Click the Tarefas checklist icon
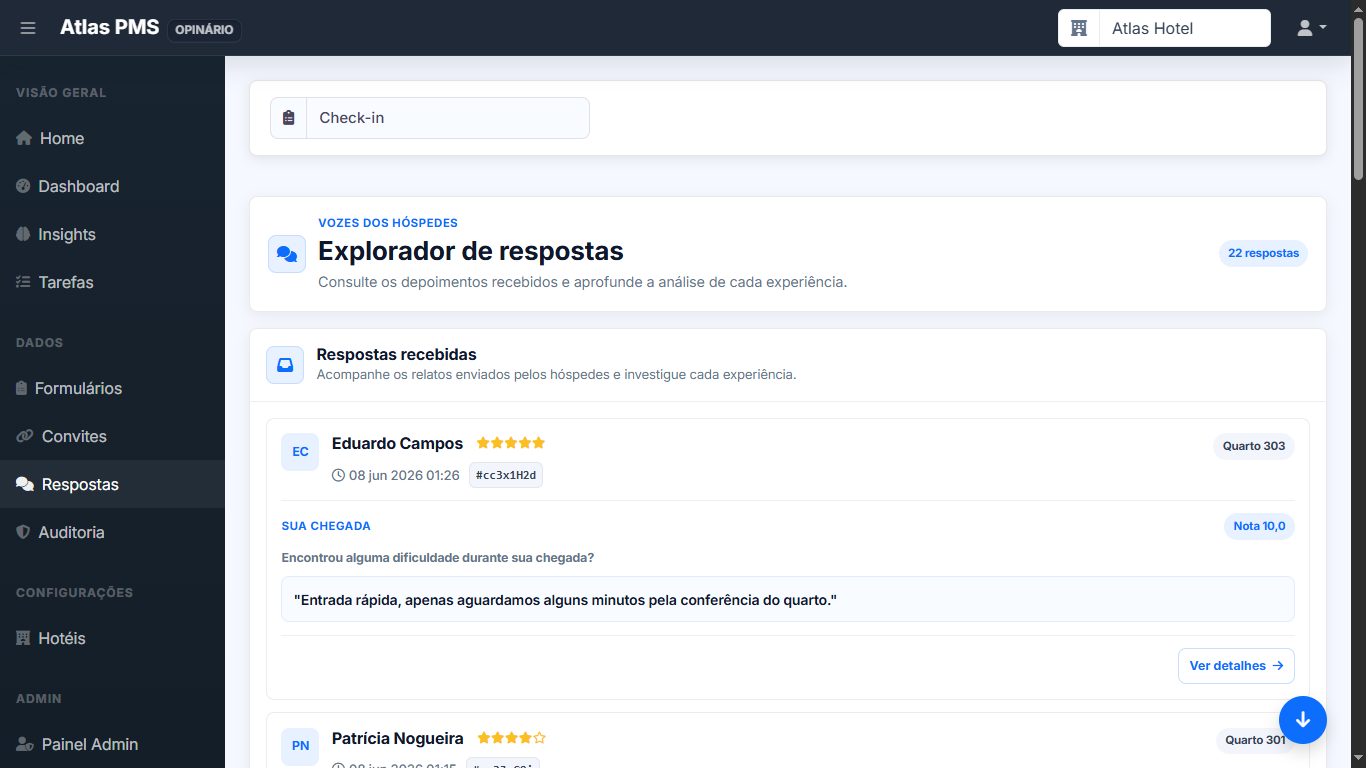The height and width of the screenshot is (768, 1366). (x=24, y=282)
